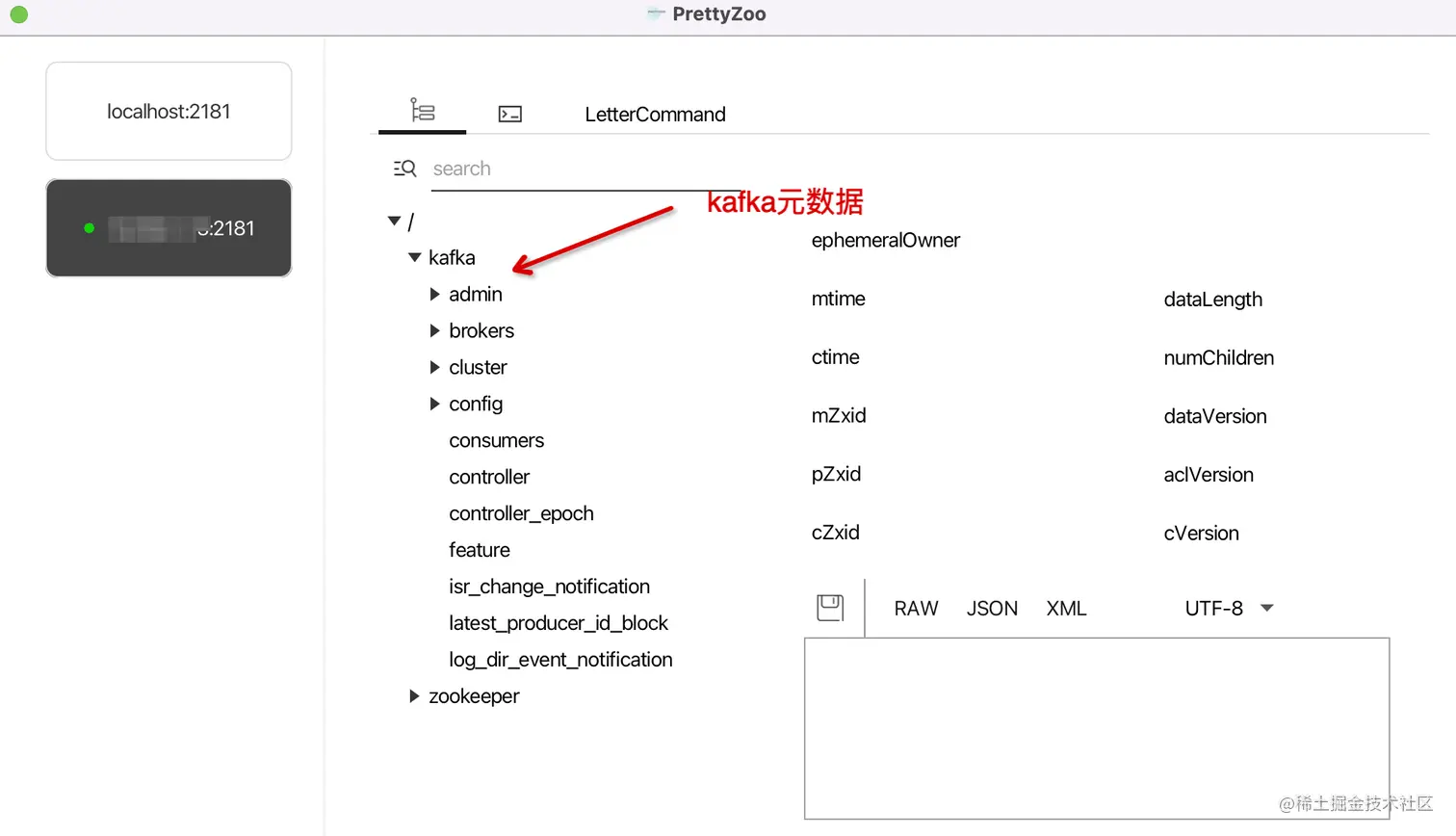Viewport: 1456px width, 836px height.
Task: Select the connected 2181 server card
Action: (x=168, y=227)
